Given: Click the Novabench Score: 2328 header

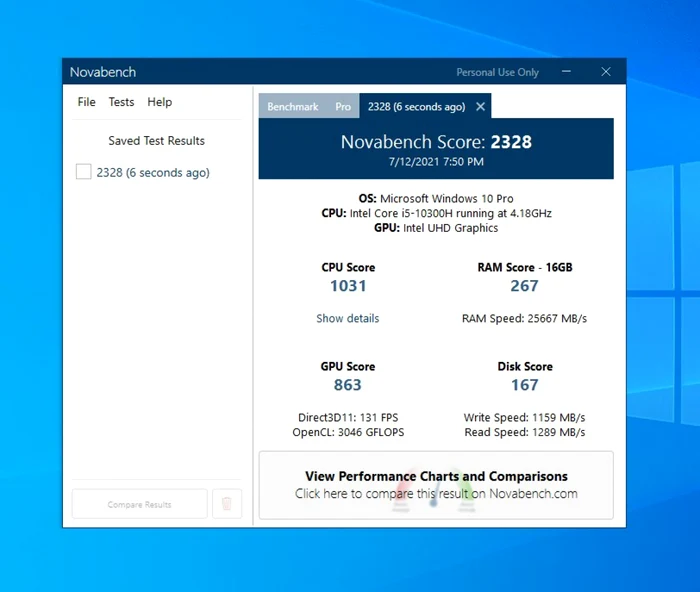Looking at the screenshot, I should pyautogui.click(x=436, y=142).
